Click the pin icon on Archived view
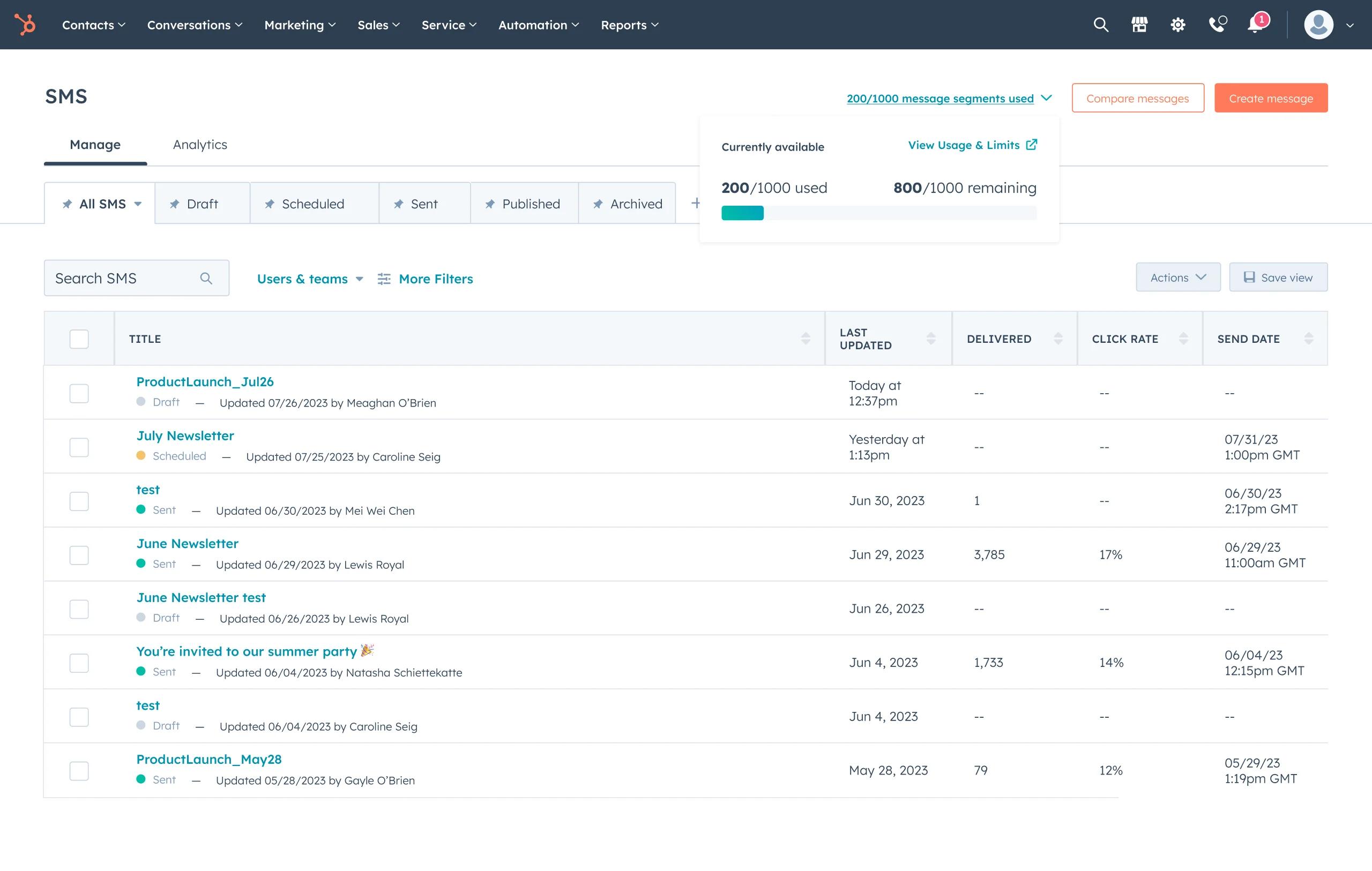This screenshot has height=871, width=1372. tap(598, 204)
